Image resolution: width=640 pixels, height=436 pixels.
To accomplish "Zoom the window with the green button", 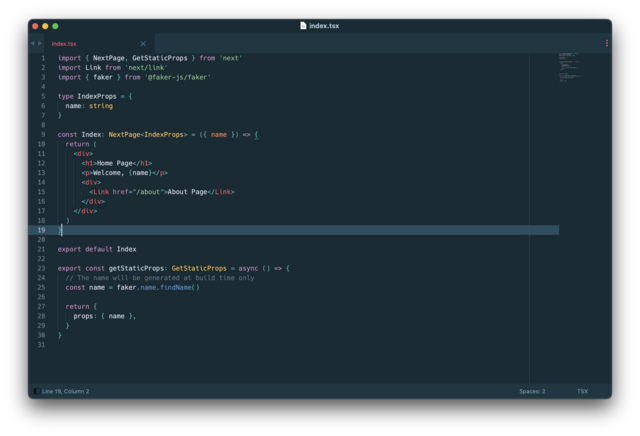I will click(x=55, y=26).
